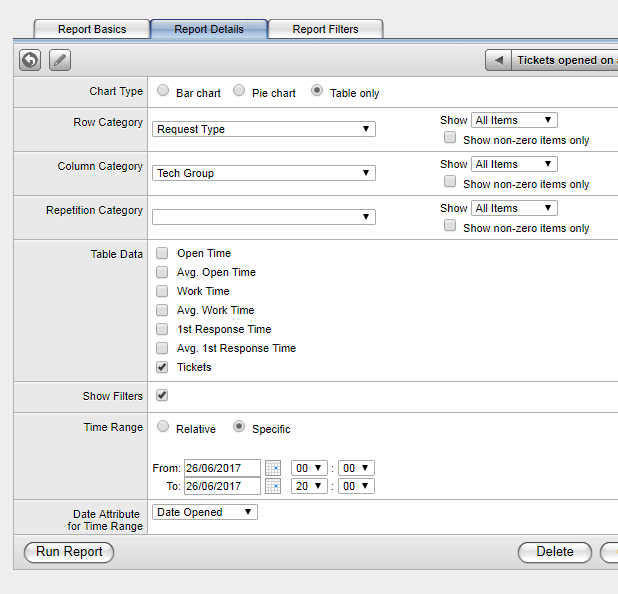Open the From date calendar picker
The width and height of the screenshot is (618, 594).
(273, 468)
